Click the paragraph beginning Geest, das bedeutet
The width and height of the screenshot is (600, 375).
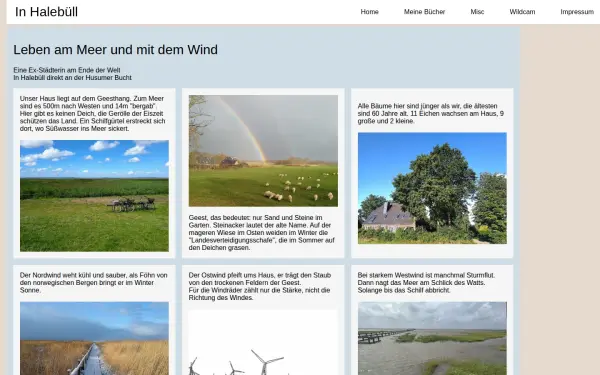pyautogui.click(x=262, y=233)
